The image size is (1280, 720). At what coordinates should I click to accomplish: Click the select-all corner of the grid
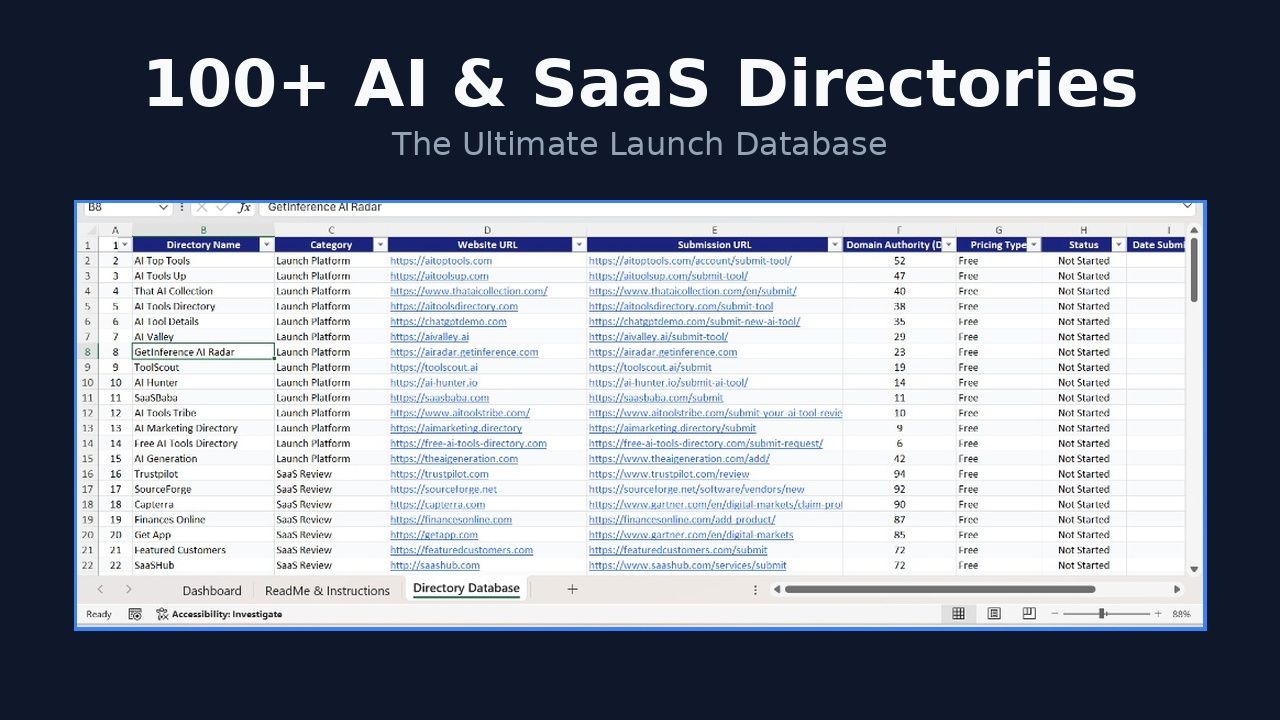click(x=87, y=230)
